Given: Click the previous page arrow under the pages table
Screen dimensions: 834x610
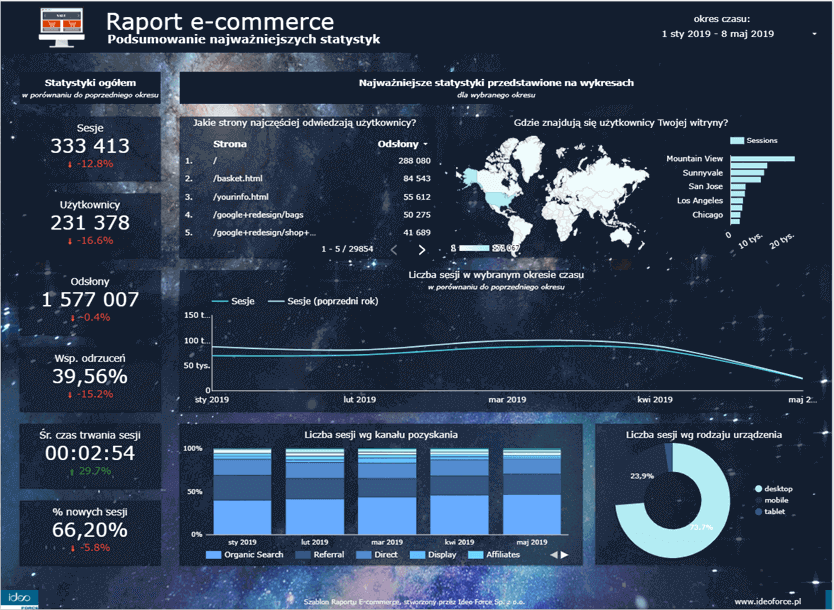Looking at the screenshot, I should pos(396,248).
